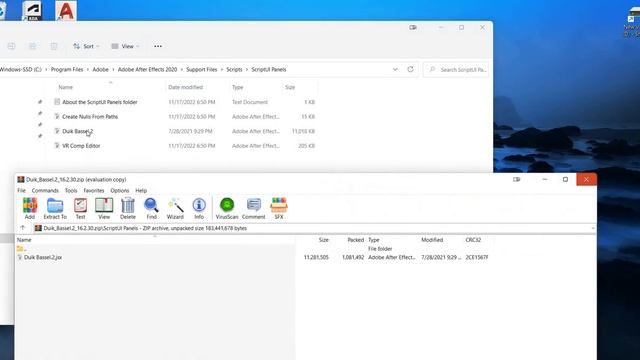
Task: Click the SFX toolbar icon
Action: (x=279, y=209)
